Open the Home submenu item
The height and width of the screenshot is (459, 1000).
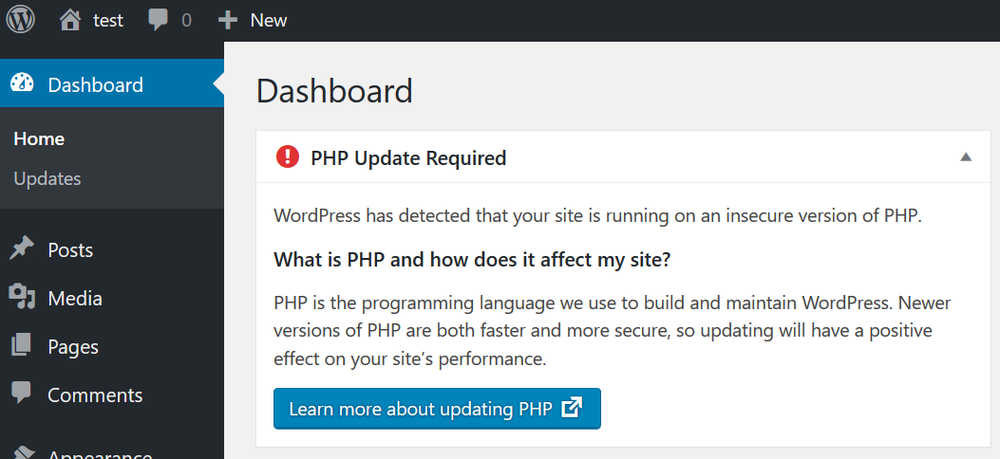[39, 139]
